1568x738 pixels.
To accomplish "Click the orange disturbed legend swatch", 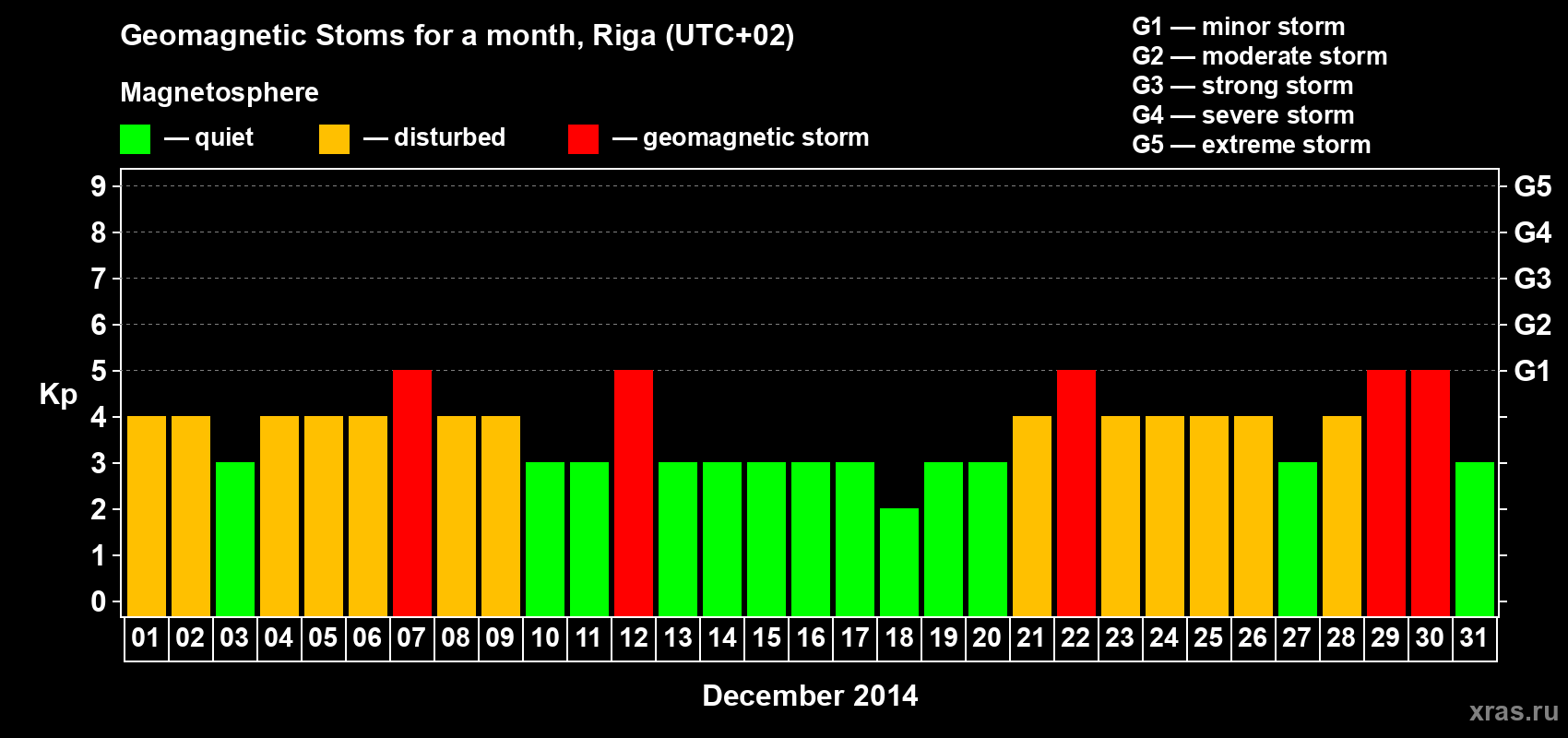I will [x=334, y=139].
